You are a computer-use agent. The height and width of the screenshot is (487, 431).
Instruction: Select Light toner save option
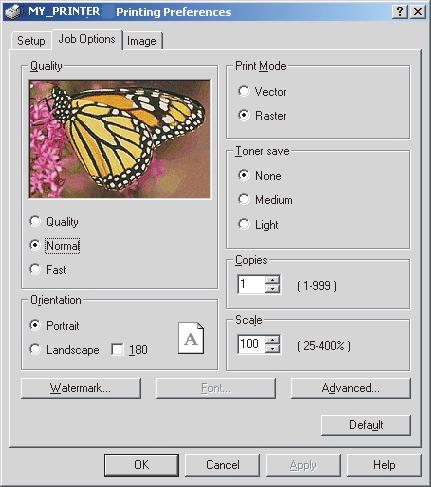click(244, 224)
